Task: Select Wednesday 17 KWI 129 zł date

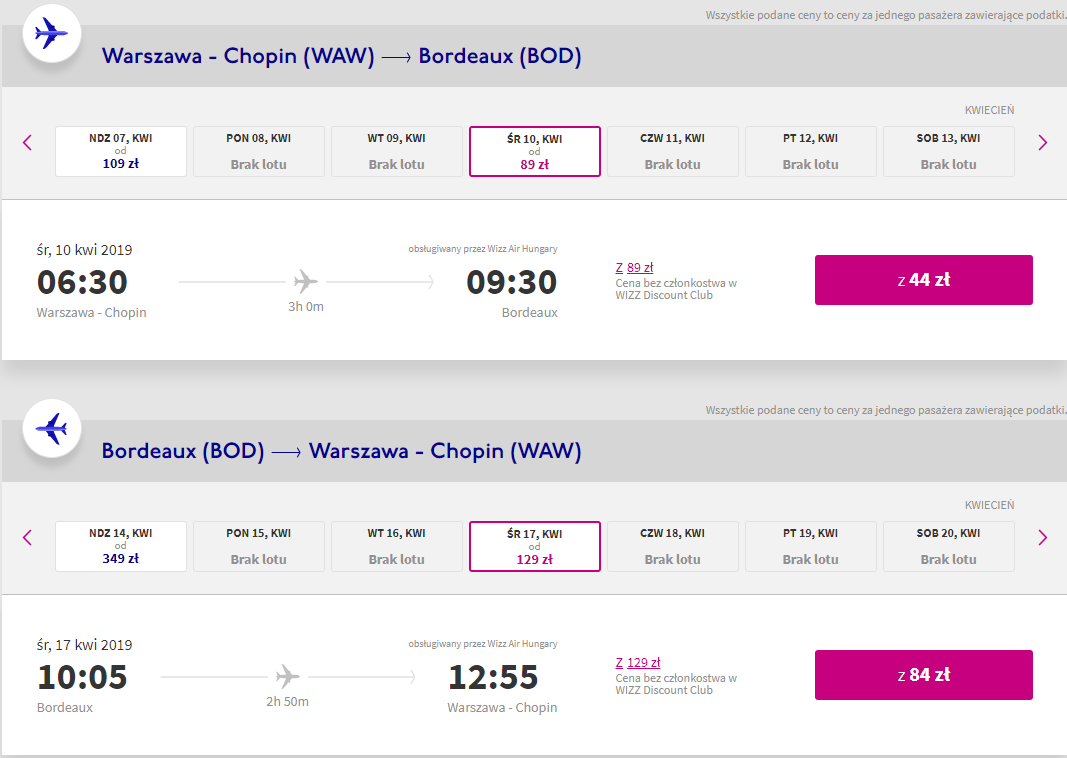Action: tap(534, 546)
